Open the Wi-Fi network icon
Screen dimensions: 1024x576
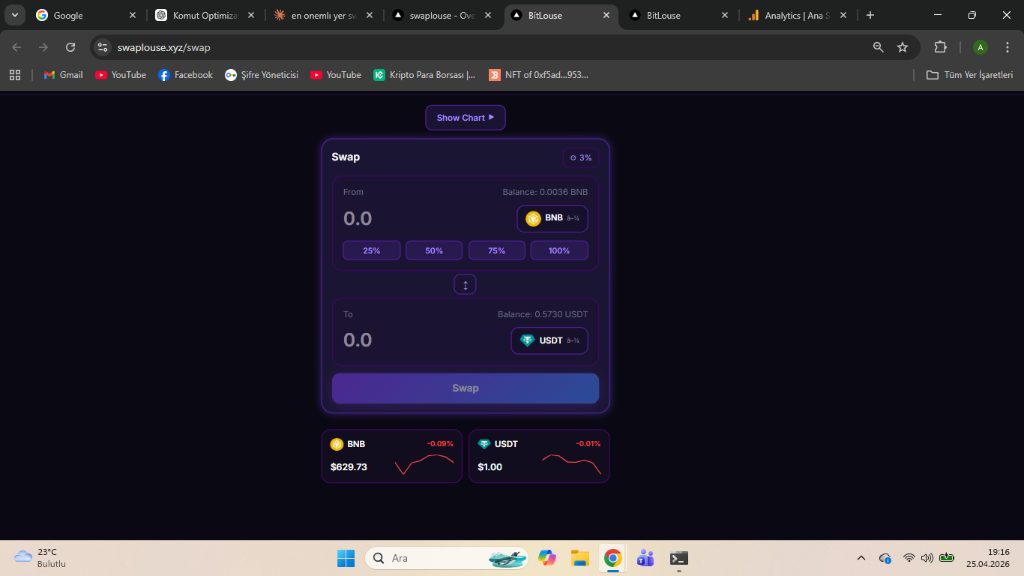click(x=908, y=558)
